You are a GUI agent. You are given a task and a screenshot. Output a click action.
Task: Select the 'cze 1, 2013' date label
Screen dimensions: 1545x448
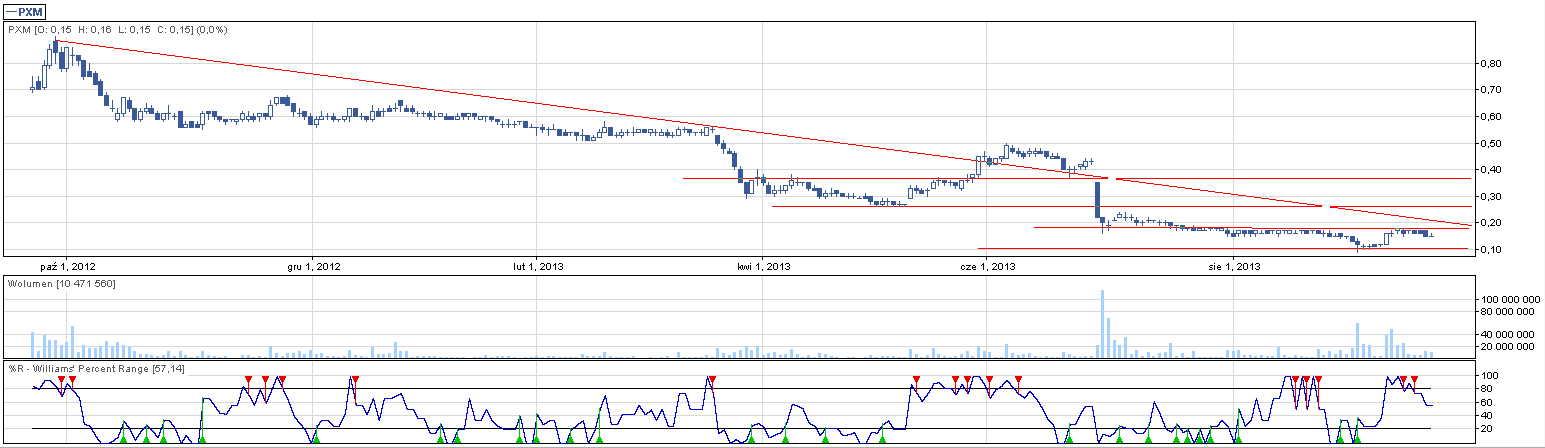987,267
